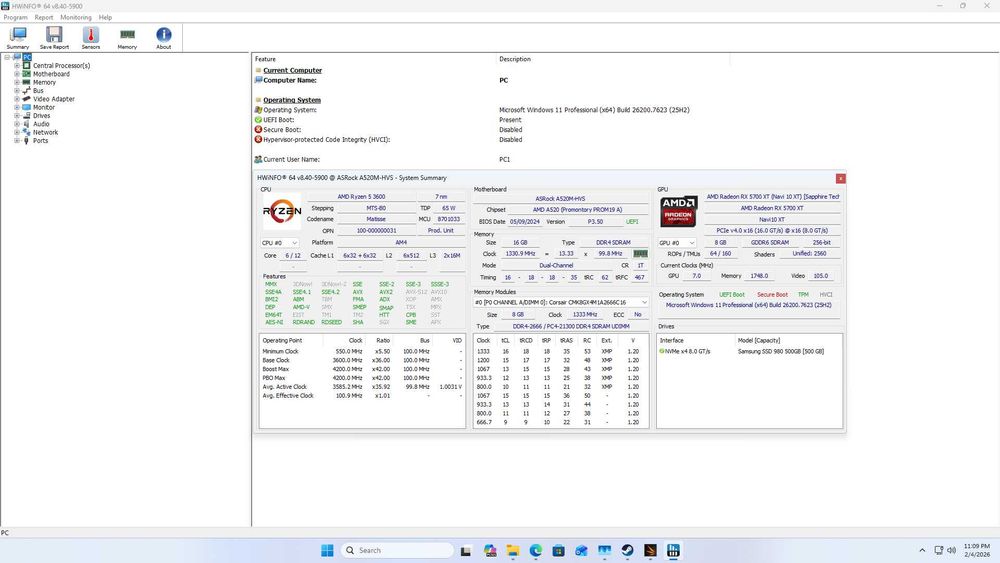Select Audio in the tree

pyautogui.click(x=41, y=124)
